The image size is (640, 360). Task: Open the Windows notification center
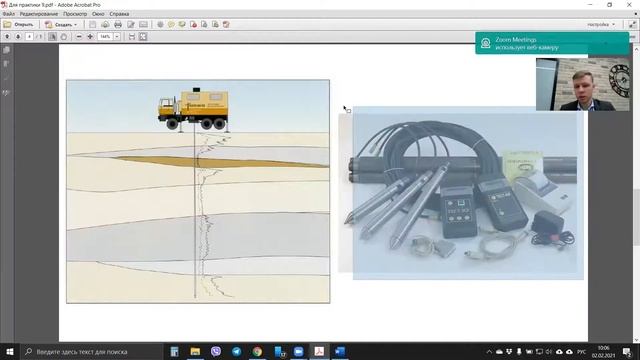[627, 351]
